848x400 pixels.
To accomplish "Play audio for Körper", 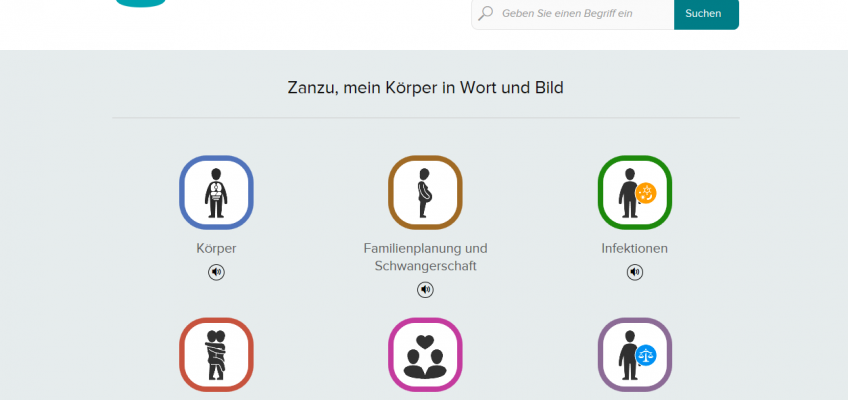I will [x=216, y=272].
